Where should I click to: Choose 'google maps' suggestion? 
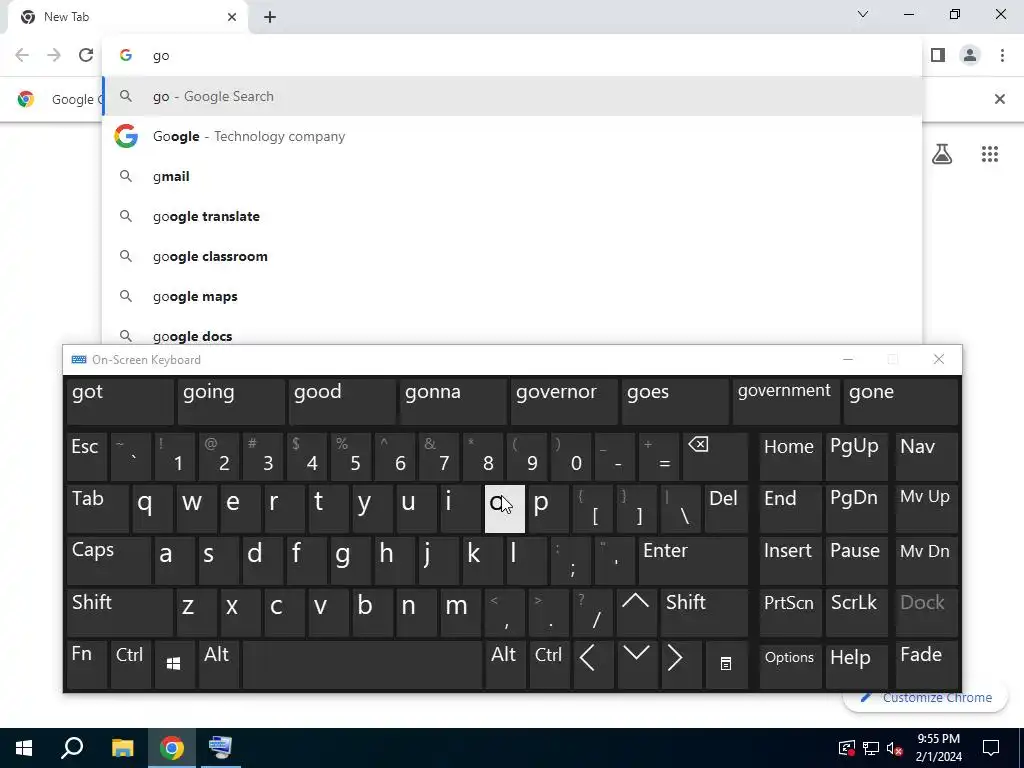point(512,296)
